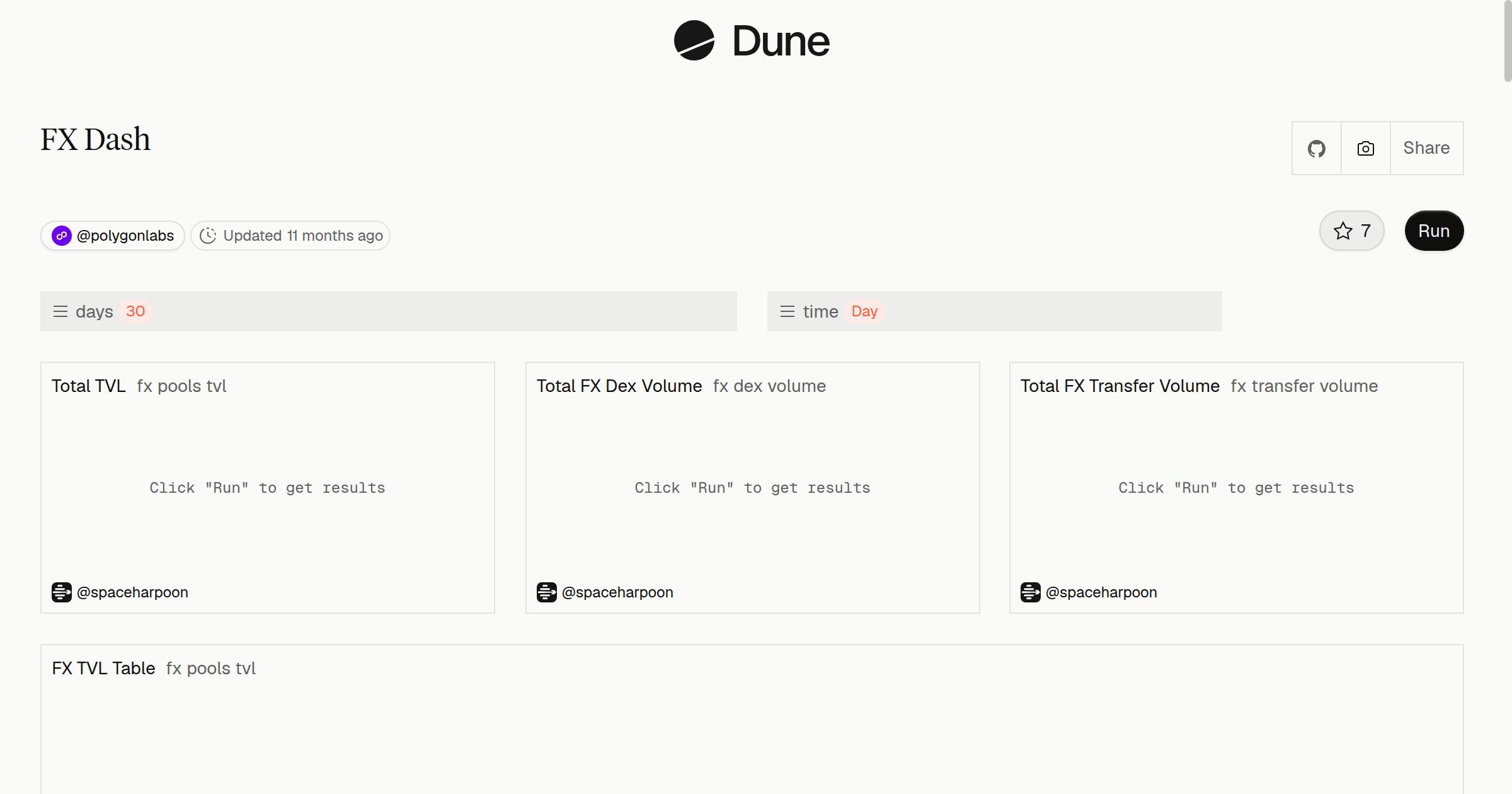1512x794 pixels.
Task: Click spaceharpoon avatar in Transfer Volume card
Action: 1031,592
